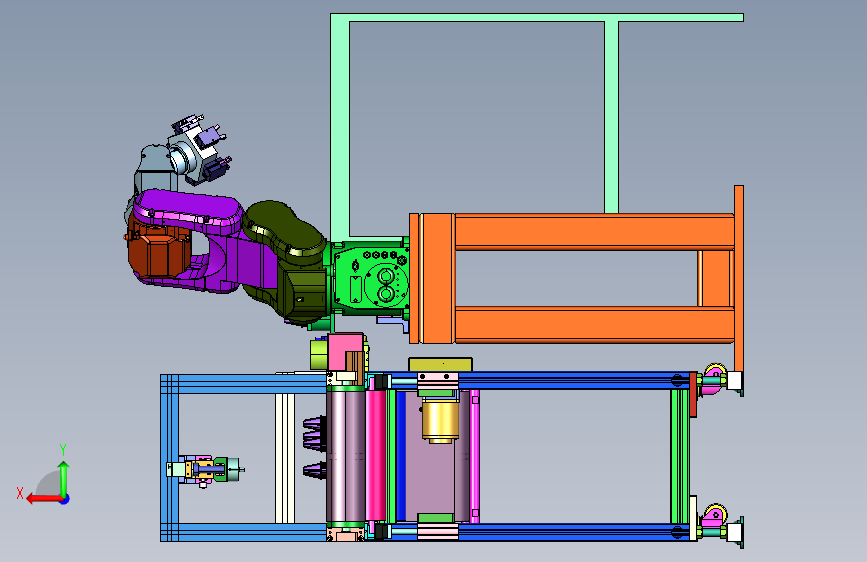Click the blue Z axis dot of triad
Viewport: 867px width, 562px height.
(x=65, y=499)
